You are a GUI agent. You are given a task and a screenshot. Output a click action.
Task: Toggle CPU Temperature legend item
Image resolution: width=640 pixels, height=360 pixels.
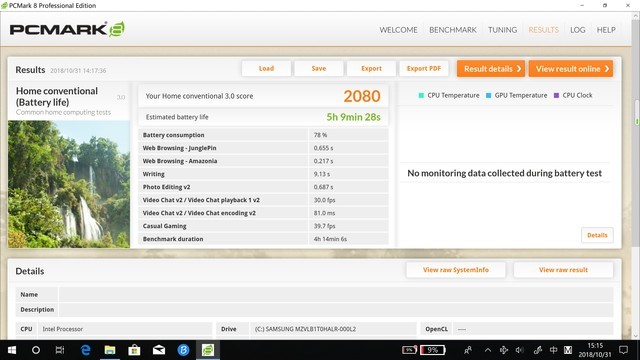[449, 95]
